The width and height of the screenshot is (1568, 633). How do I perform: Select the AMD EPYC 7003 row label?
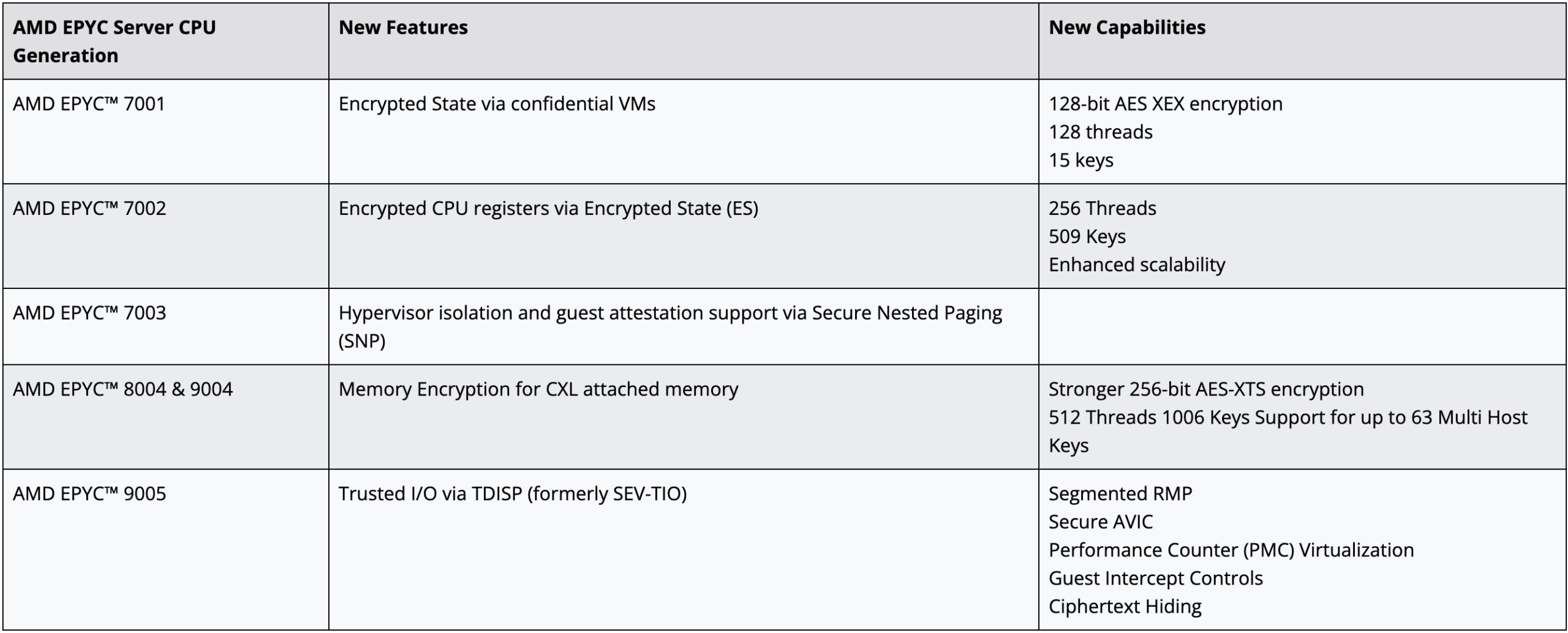pyautogui.click(x=89, y=313)
